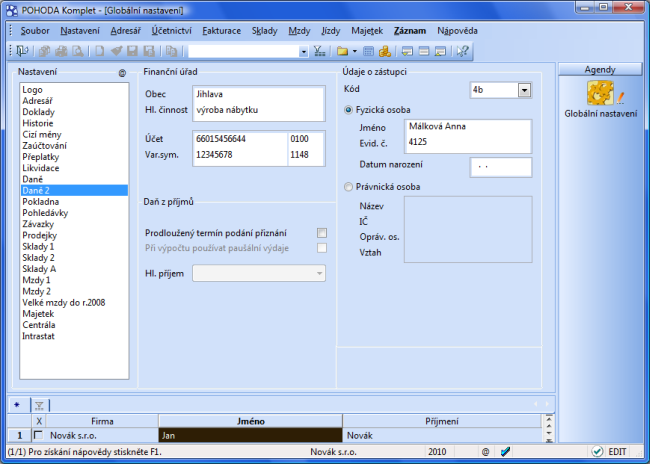Select Velké mzdy do r.2008 in list
This screenshot has width=650, height=464.
[74, 302]
